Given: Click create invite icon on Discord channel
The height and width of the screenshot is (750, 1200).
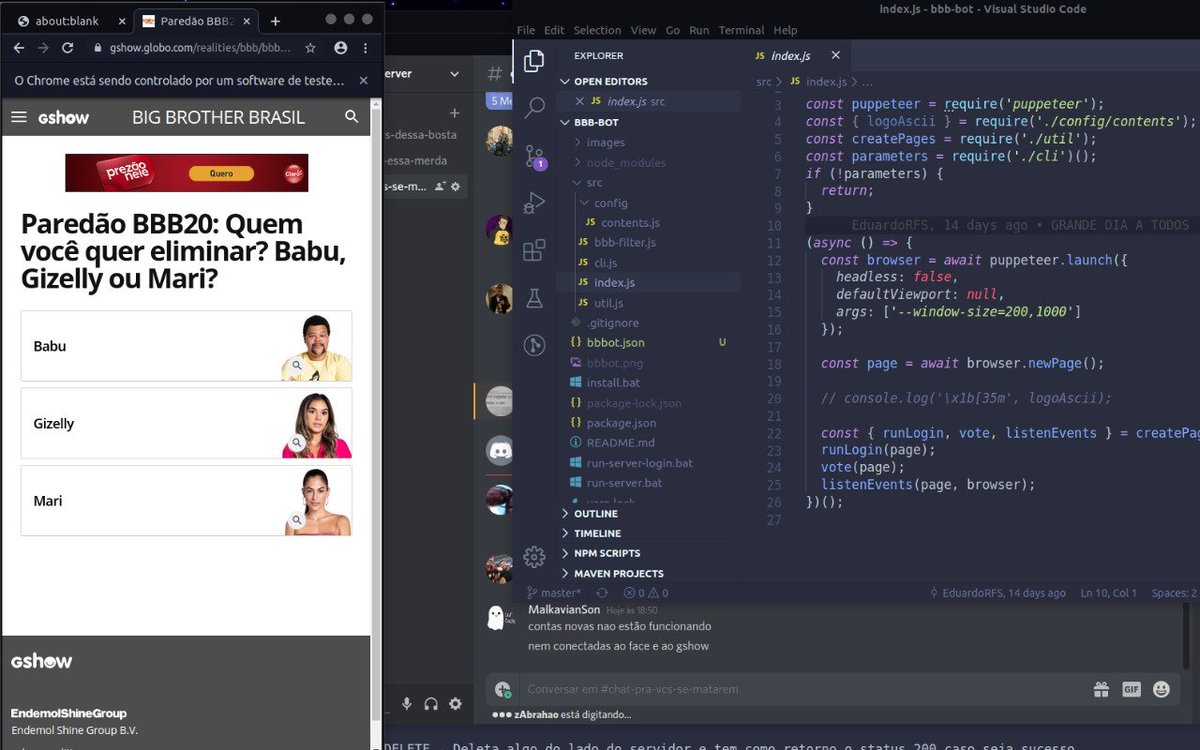Looking at the screenshot, I should (442, 186).
